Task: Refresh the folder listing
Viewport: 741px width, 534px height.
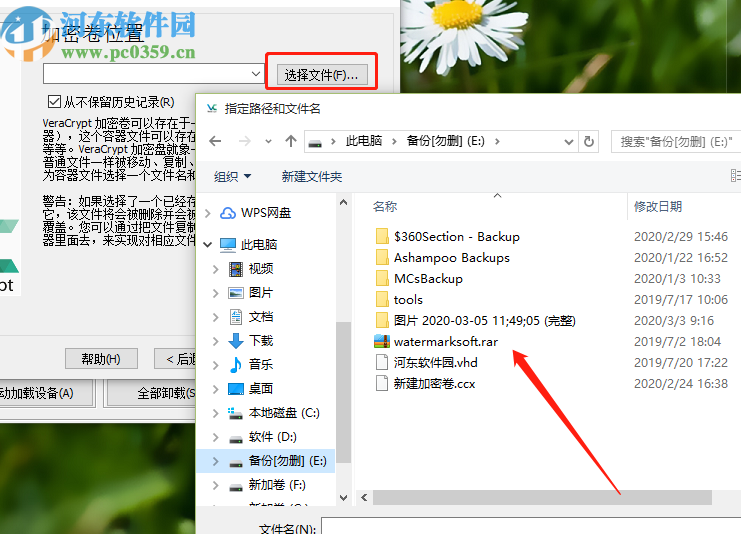Action: (589, 141)
